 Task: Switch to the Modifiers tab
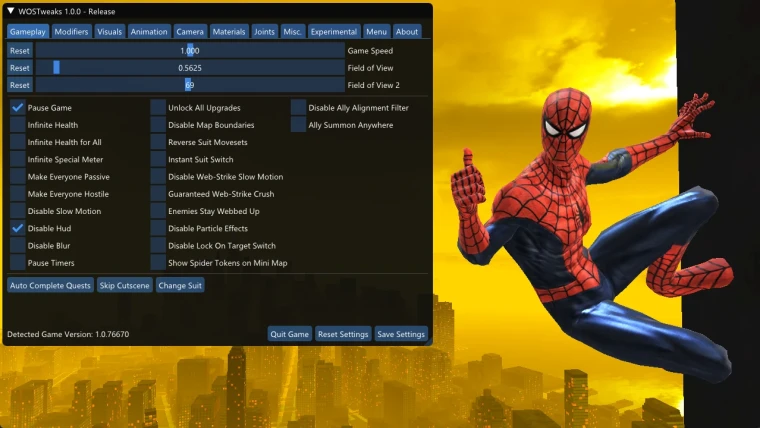tap(72, 32)
